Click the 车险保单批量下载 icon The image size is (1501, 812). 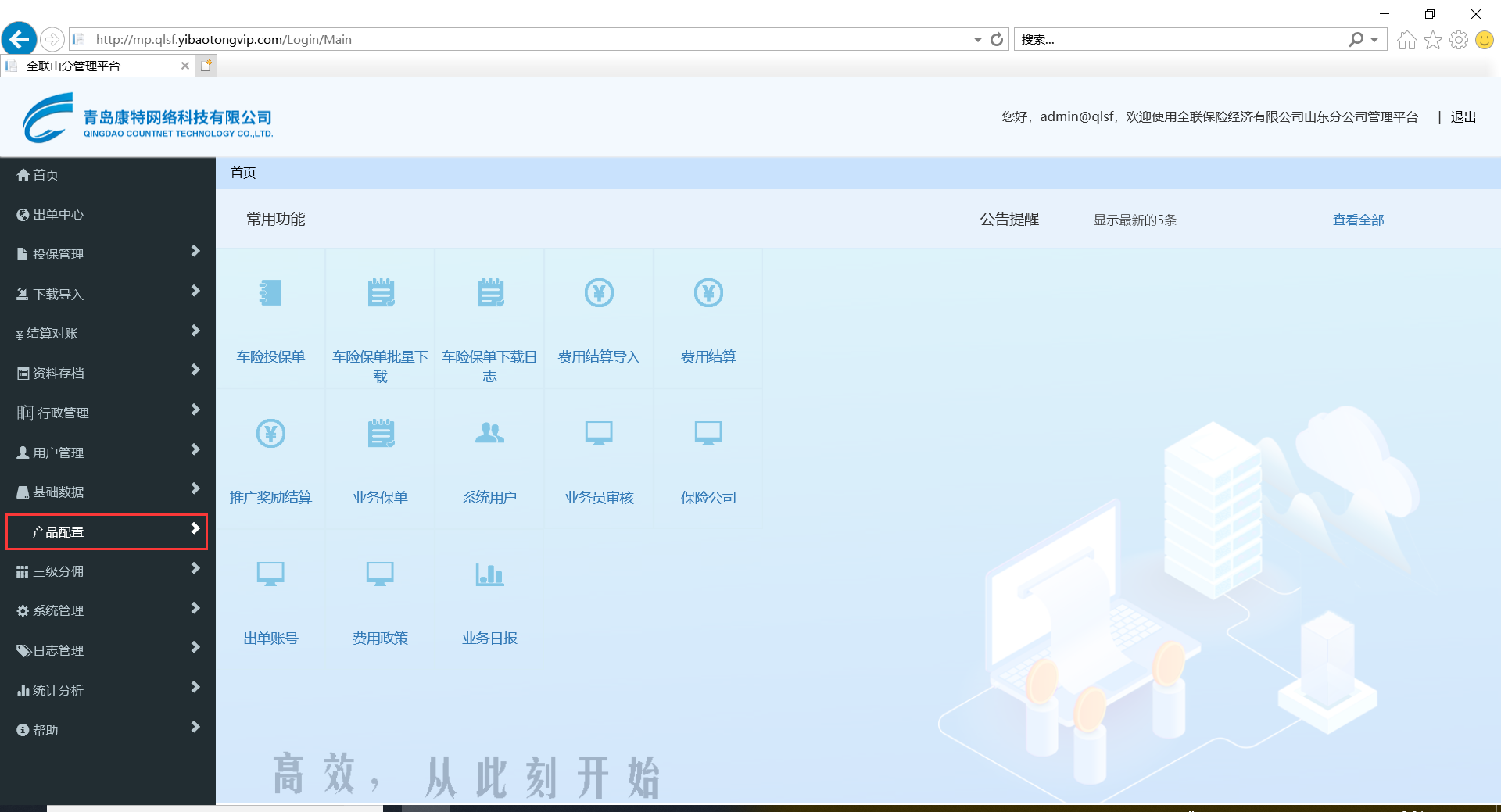point(380,293)
